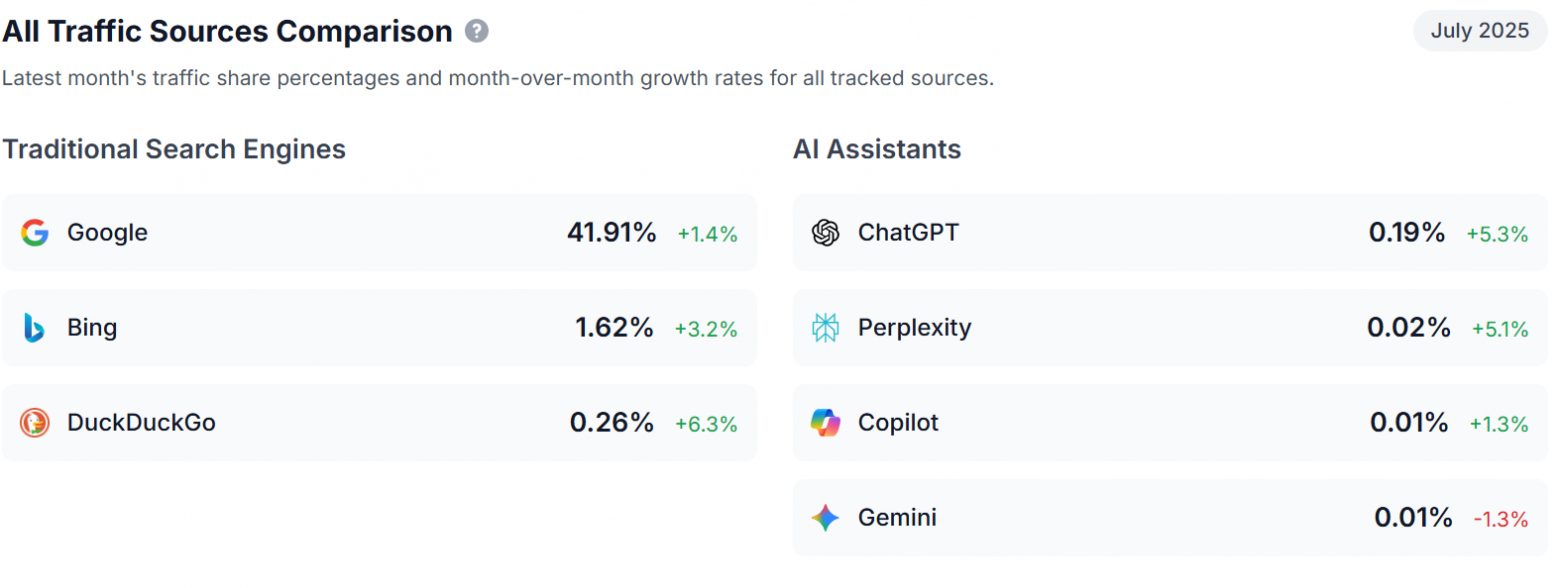Click the ChatGPT 0.19% share value

[x=1406, y=233]
